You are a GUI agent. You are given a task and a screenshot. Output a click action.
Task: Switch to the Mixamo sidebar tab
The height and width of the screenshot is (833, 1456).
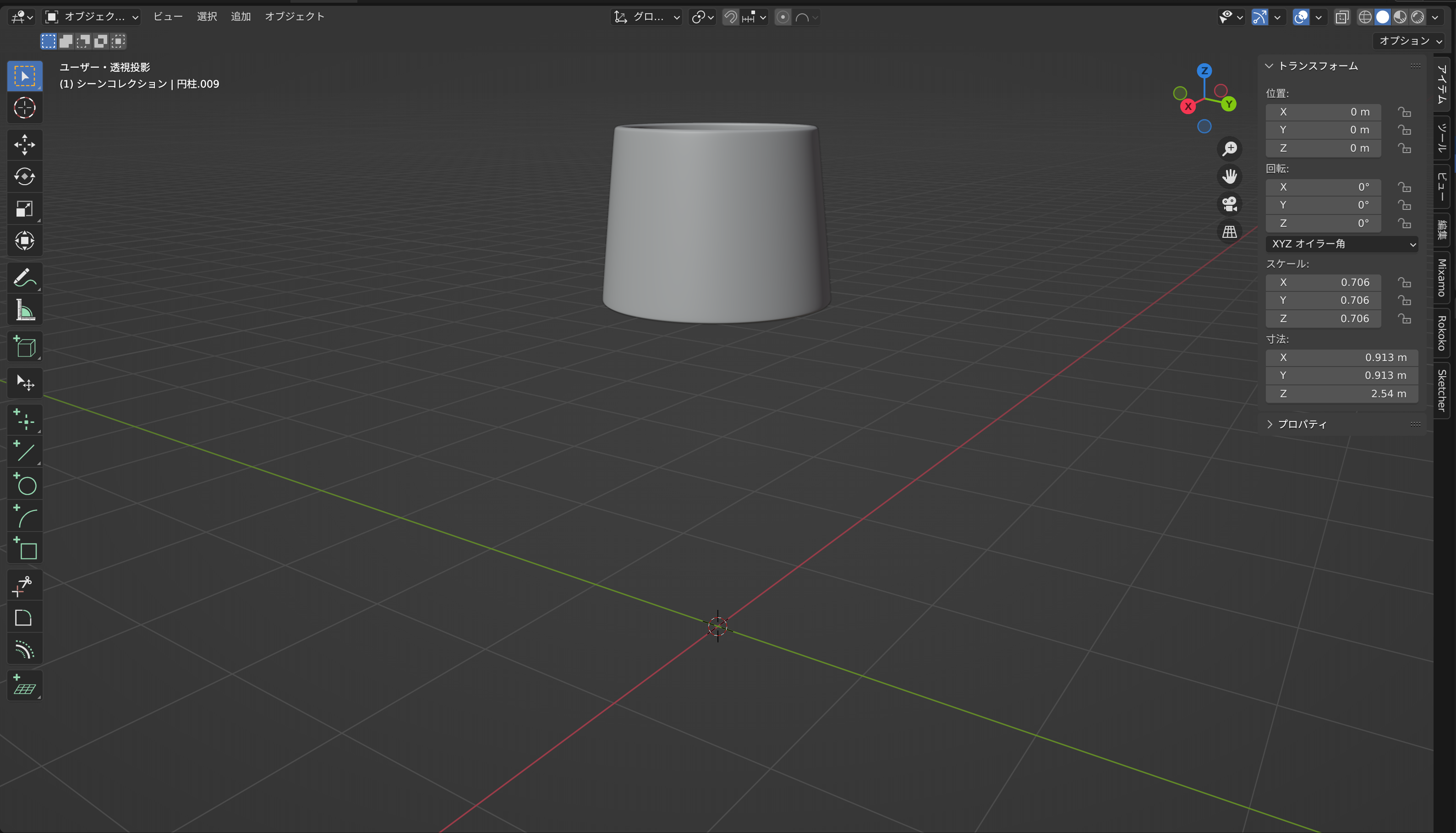(x=1442, y=278)
